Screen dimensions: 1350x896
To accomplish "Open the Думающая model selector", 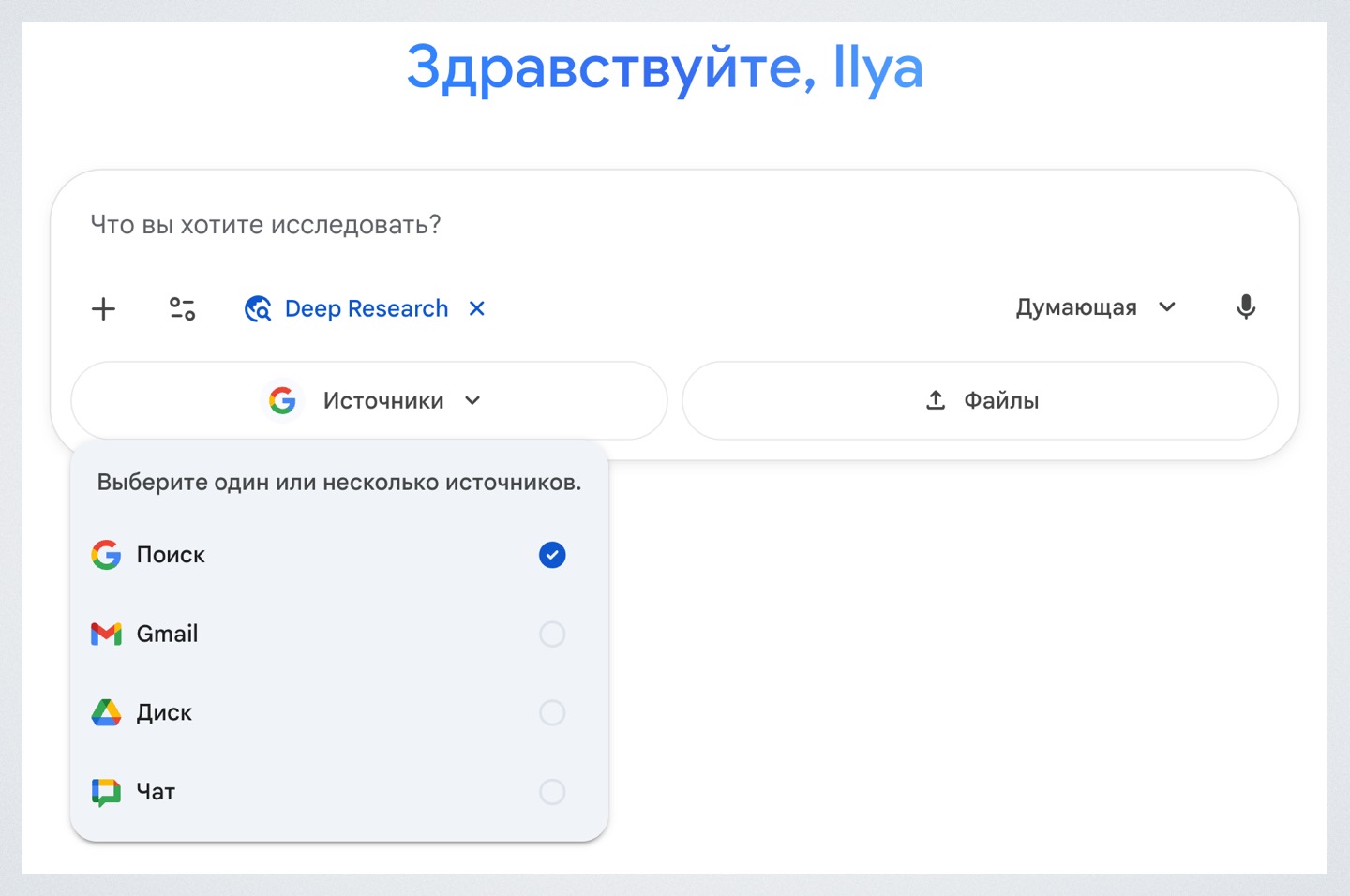I will [x=1076, y=307].
